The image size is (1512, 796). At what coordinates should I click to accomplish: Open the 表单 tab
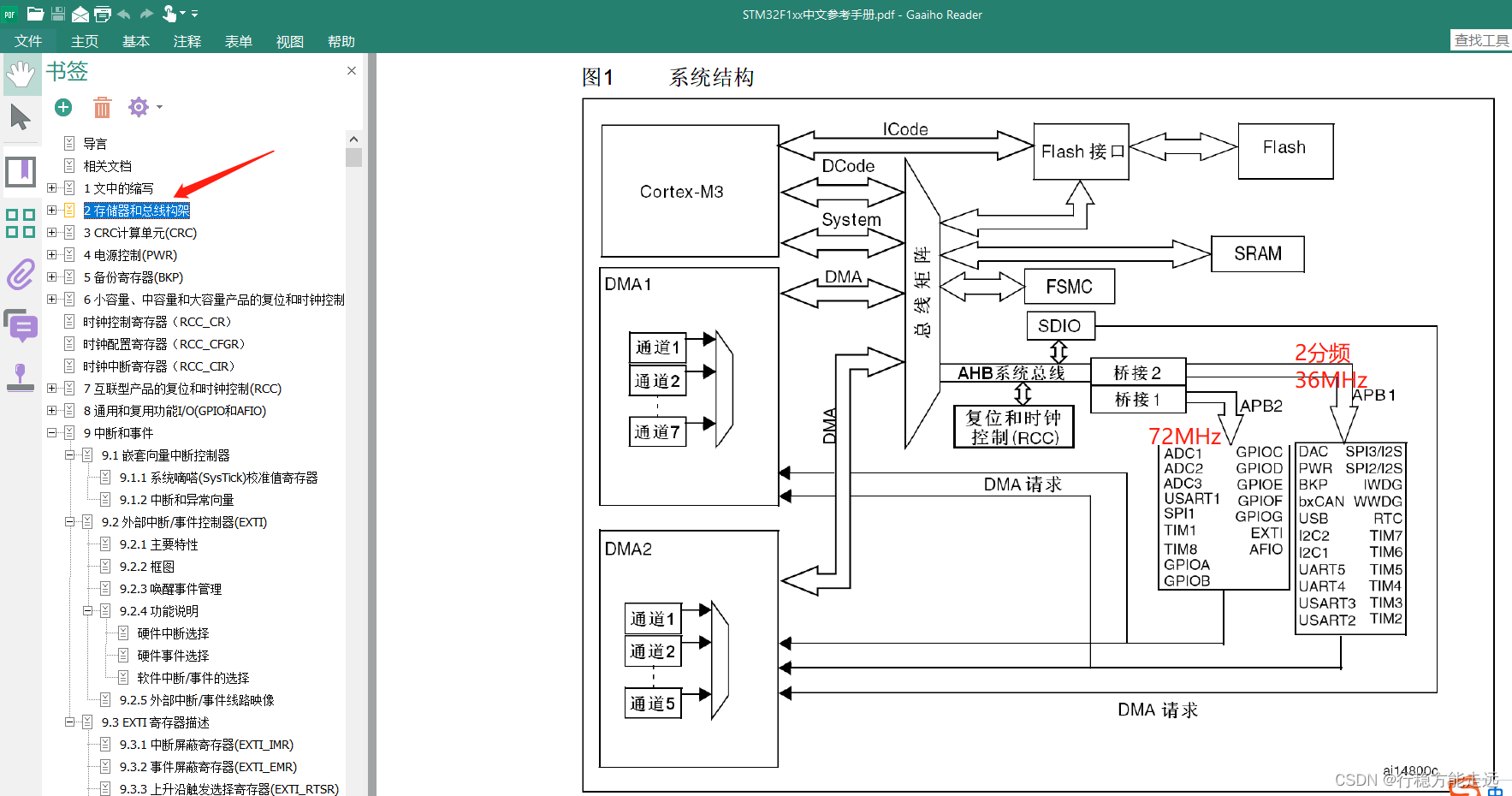click(239, 41)
